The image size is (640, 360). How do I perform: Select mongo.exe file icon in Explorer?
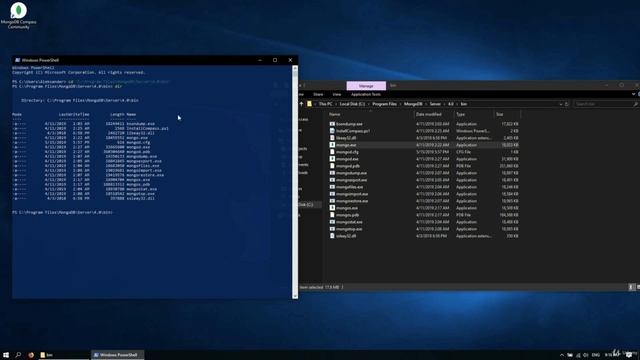[332, 145]
